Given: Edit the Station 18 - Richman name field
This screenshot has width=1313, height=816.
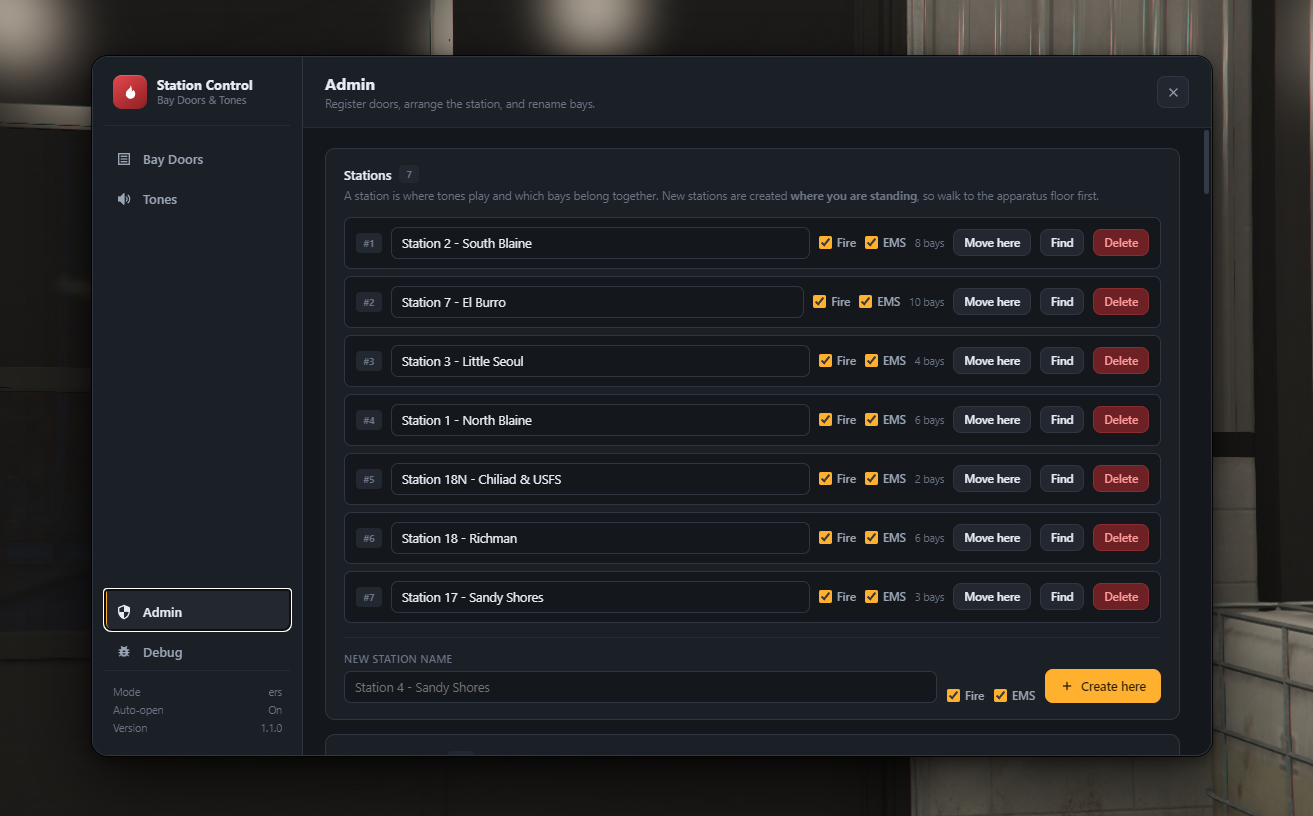Looking at the screenshot, I should point(600,538).
